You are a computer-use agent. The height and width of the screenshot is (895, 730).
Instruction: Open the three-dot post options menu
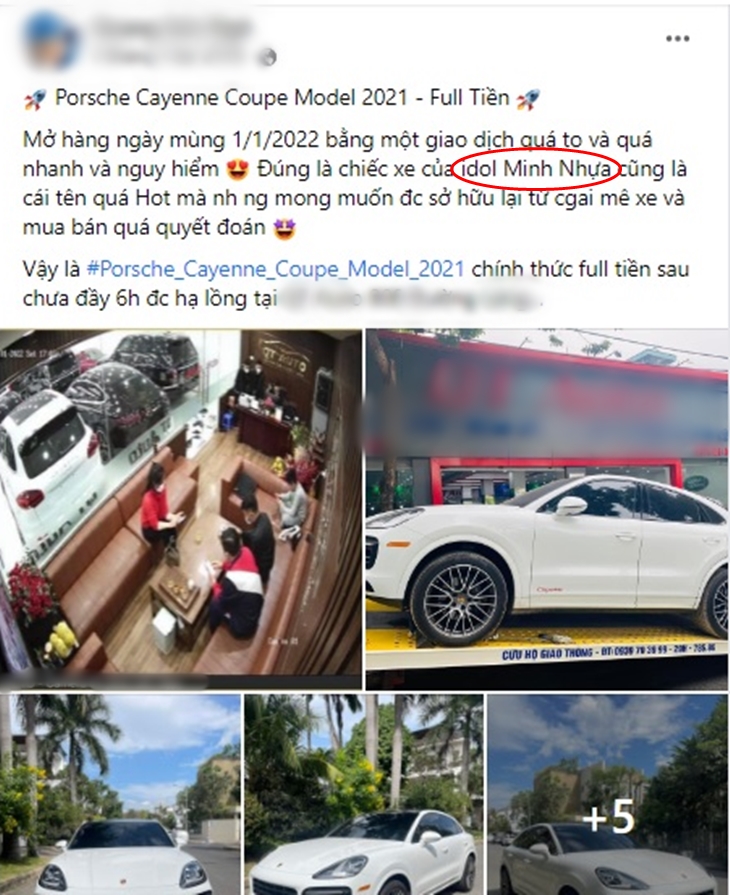click(677, 39)
